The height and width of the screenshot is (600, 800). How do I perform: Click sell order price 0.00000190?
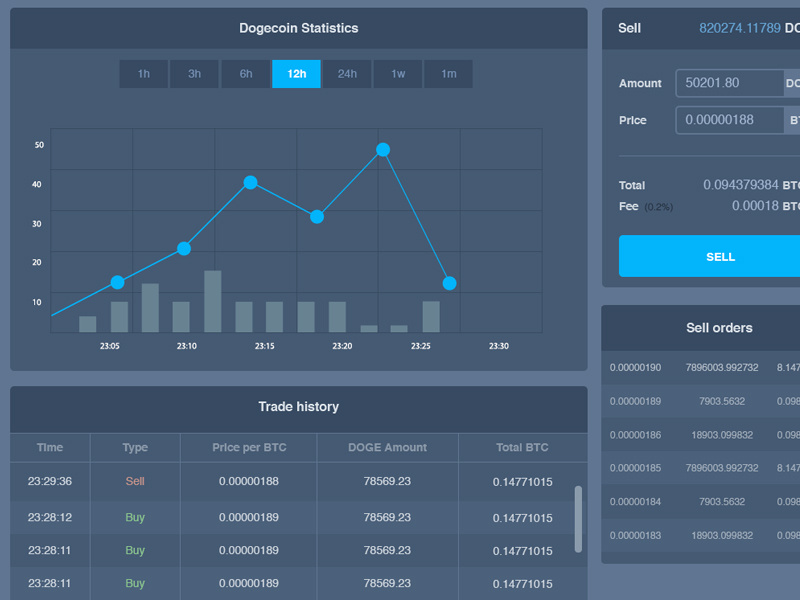point(635,367)
